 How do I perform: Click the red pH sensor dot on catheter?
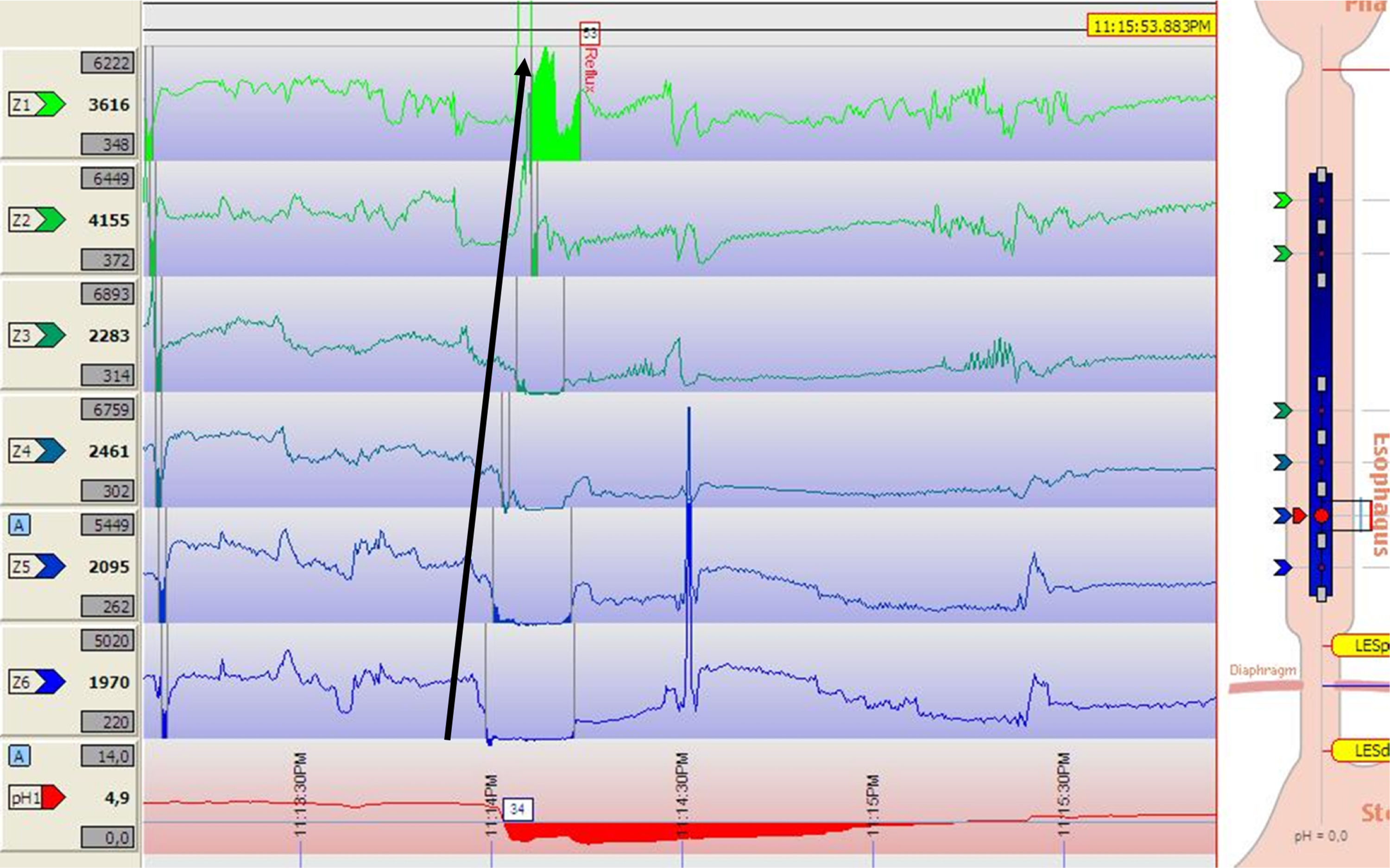1321,516
